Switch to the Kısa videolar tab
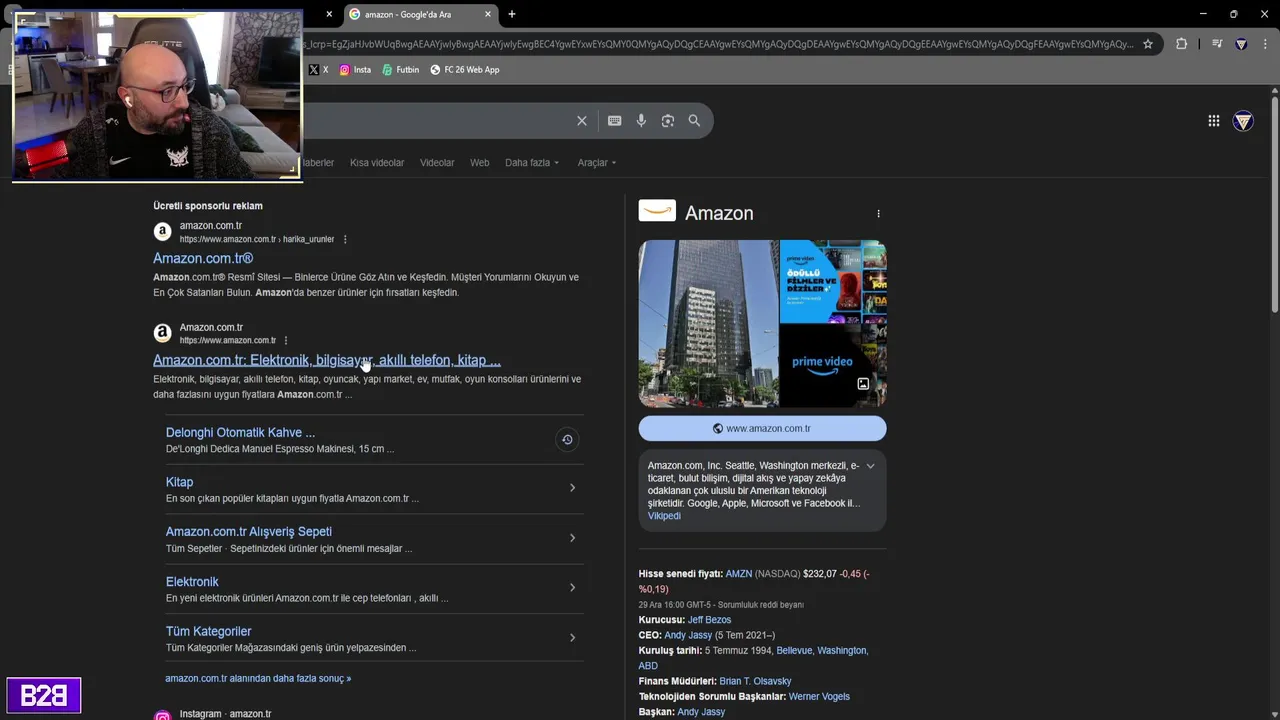 pyautogui.click(x=377, y=163)
